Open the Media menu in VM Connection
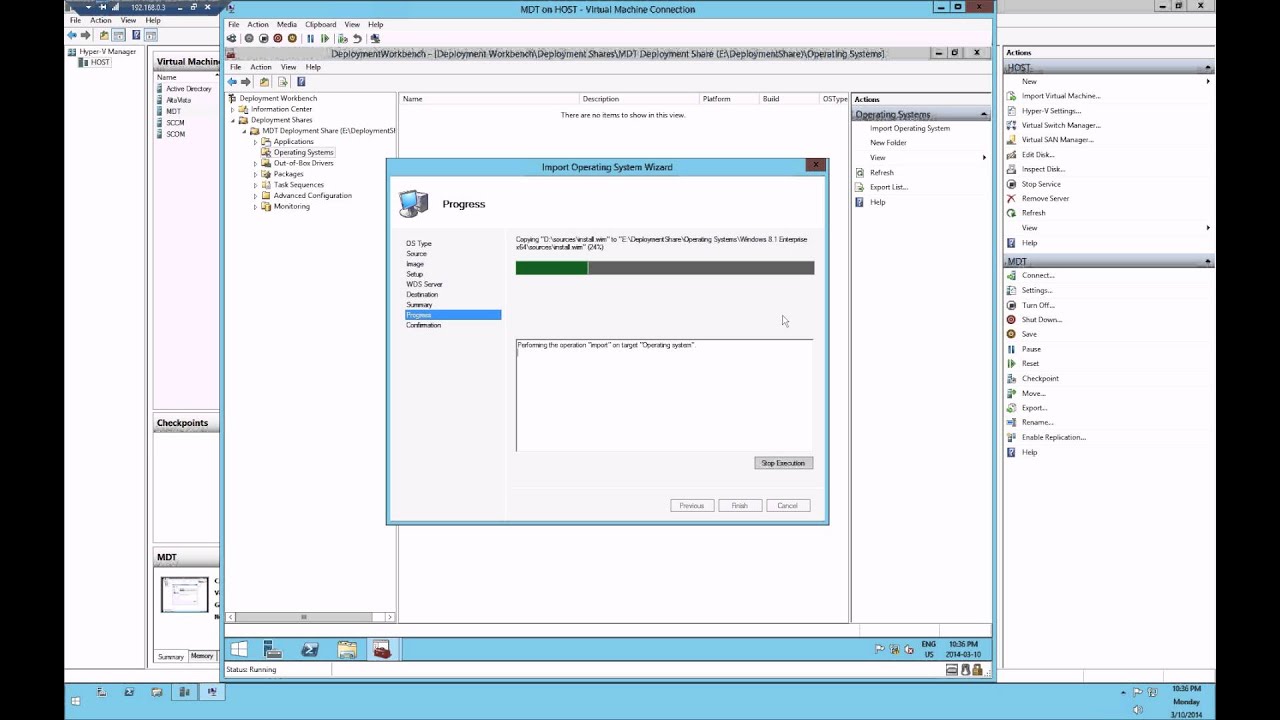The width and height of the screenshot is (1280, 720). 287,24
